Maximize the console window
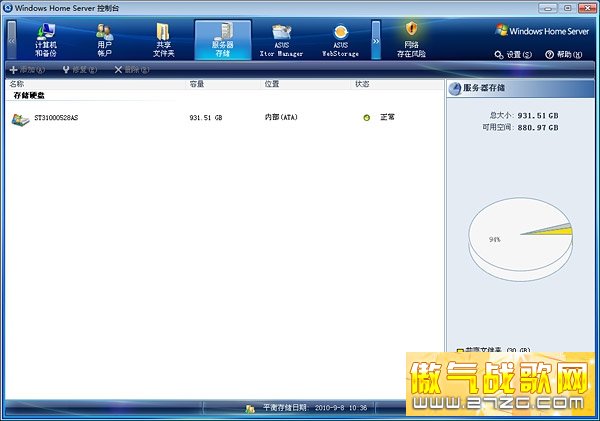This screenshot has height=421, width=600. click(567, 8)
